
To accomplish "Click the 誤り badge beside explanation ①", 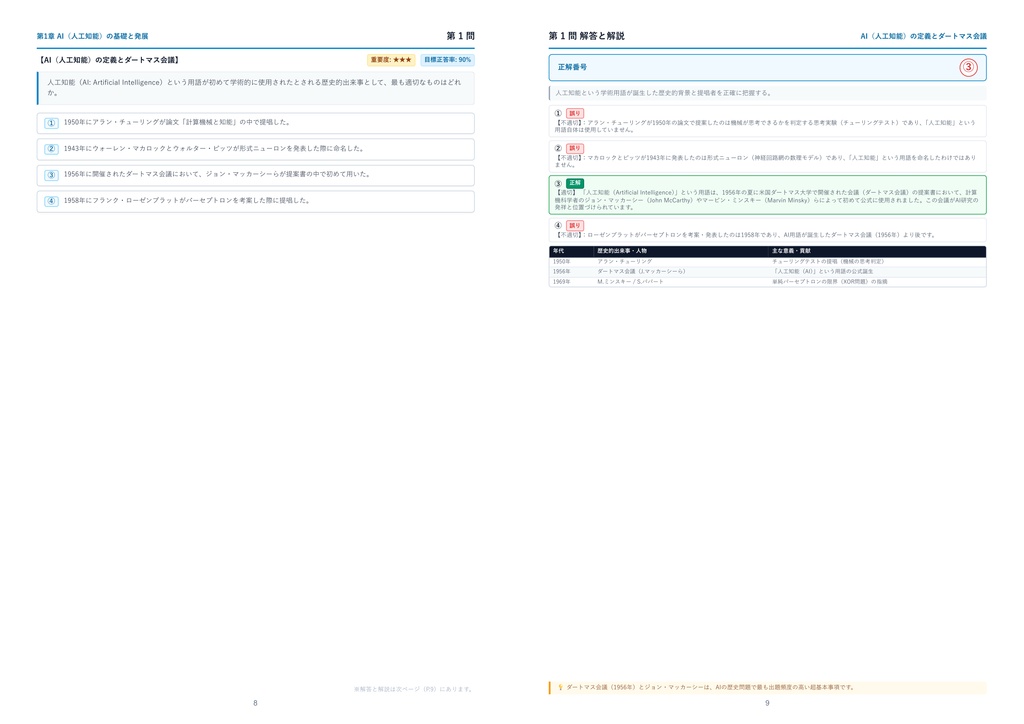I will (x=575, y=114).
